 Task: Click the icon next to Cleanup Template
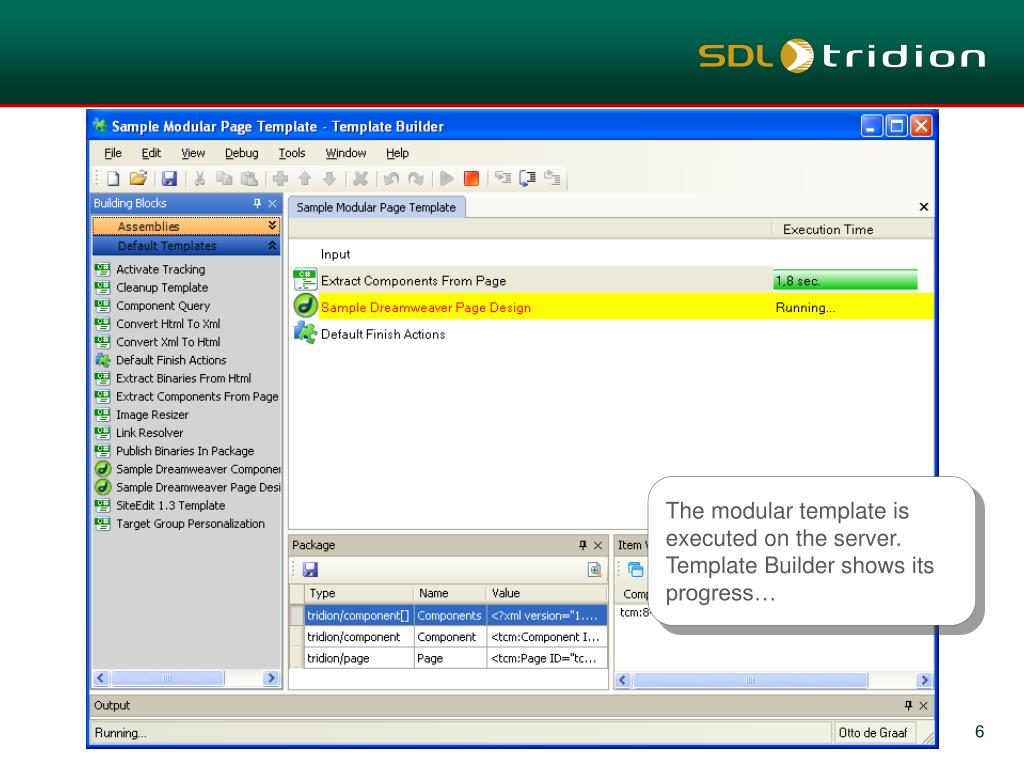[x=103, y=287]
